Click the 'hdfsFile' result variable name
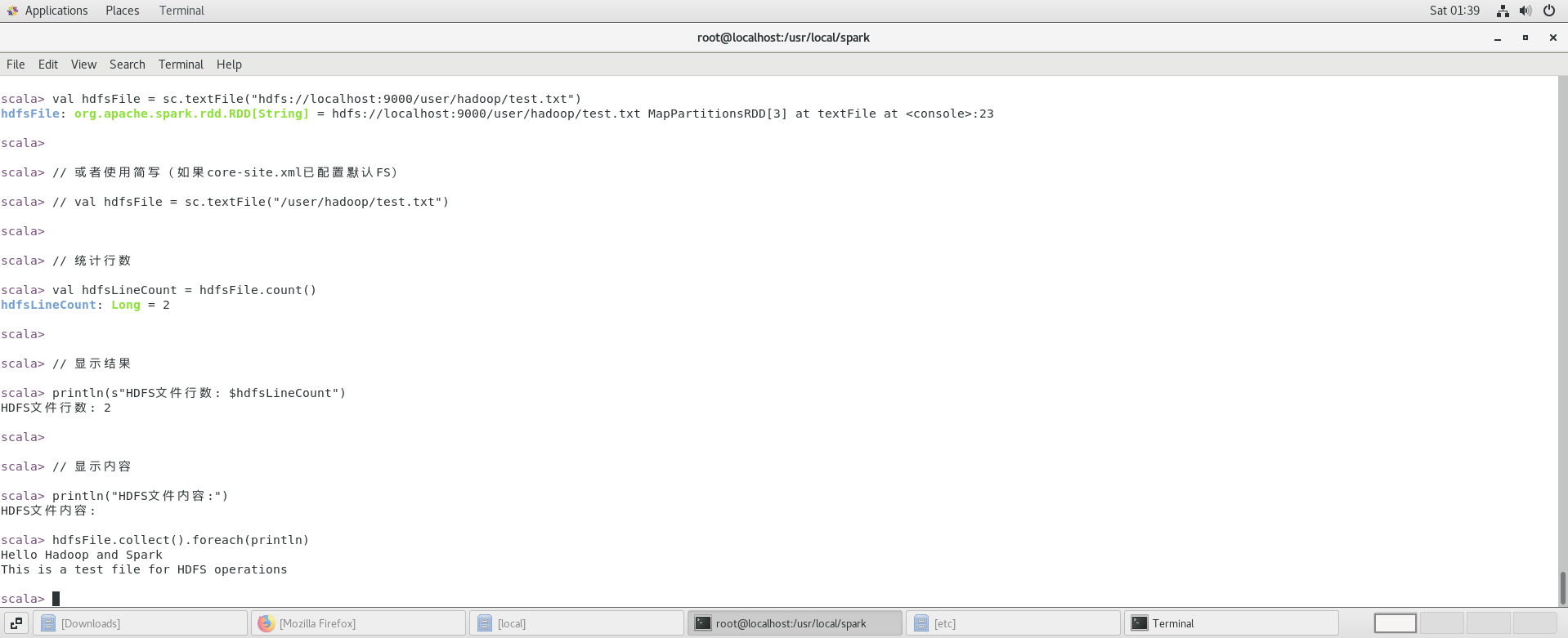This screenshot has height=638, width=1568. point(30,114)
